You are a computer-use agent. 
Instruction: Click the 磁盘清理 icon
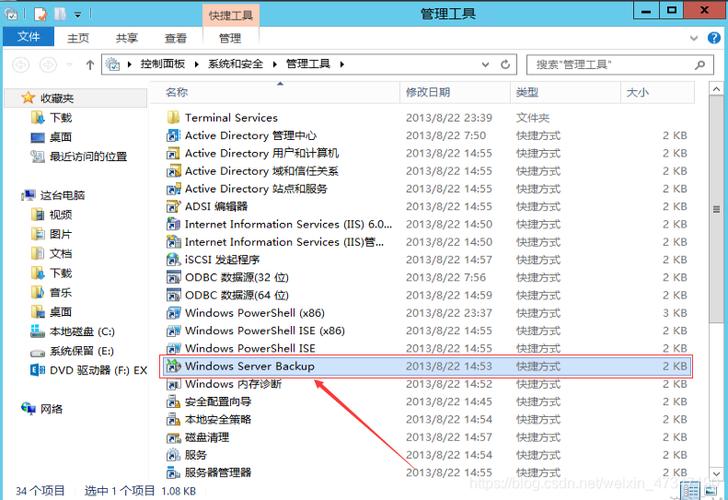tap(173, 437)
